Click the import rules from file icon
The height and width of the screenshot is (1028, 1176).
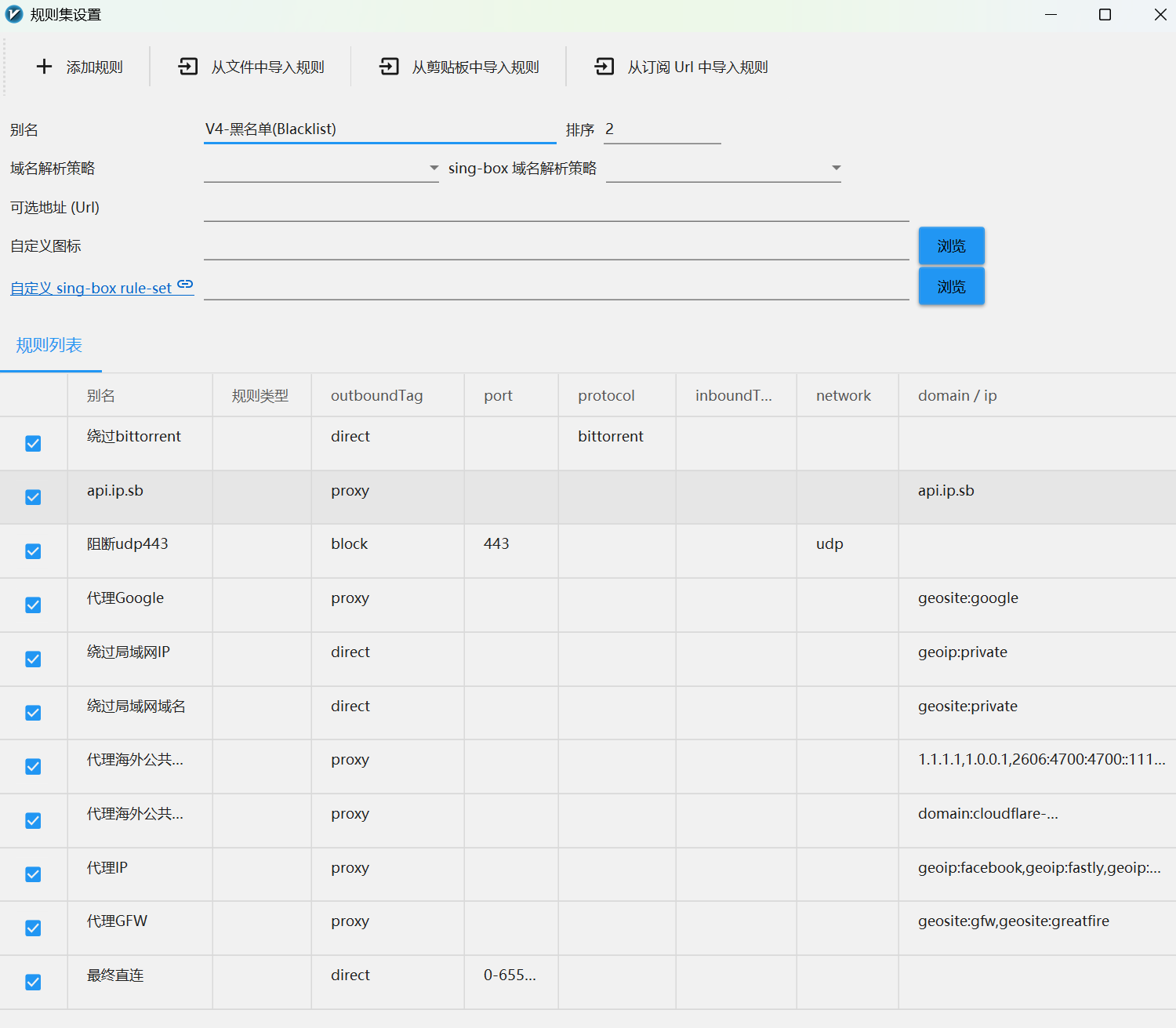coord(188,66)
